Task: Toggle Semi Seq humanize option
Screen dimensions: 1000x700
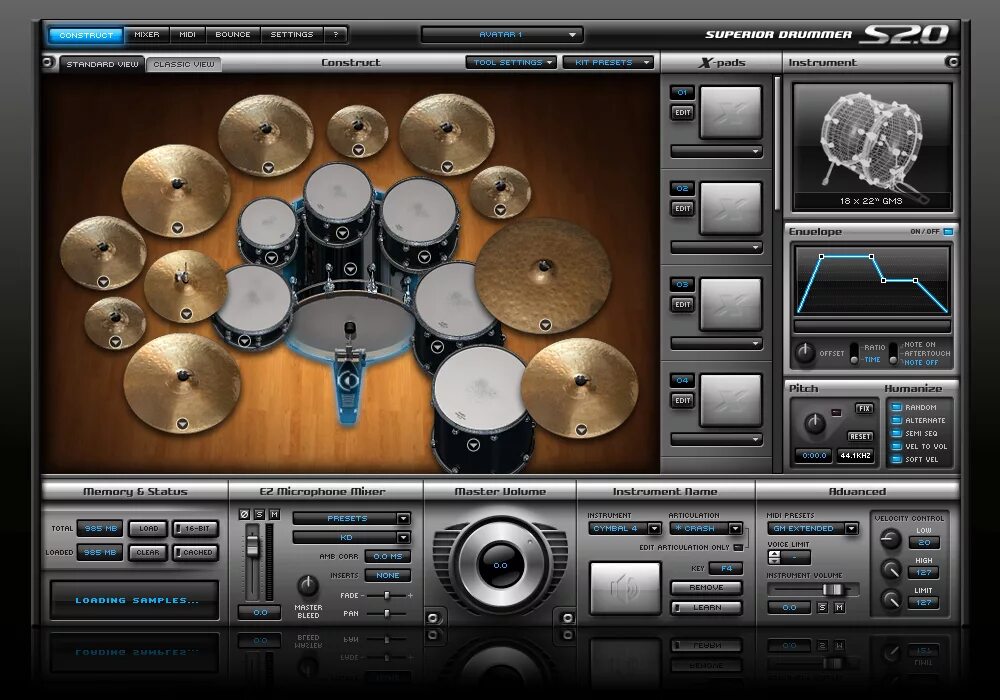Action: pyautogui.click(x=896, y=433)
